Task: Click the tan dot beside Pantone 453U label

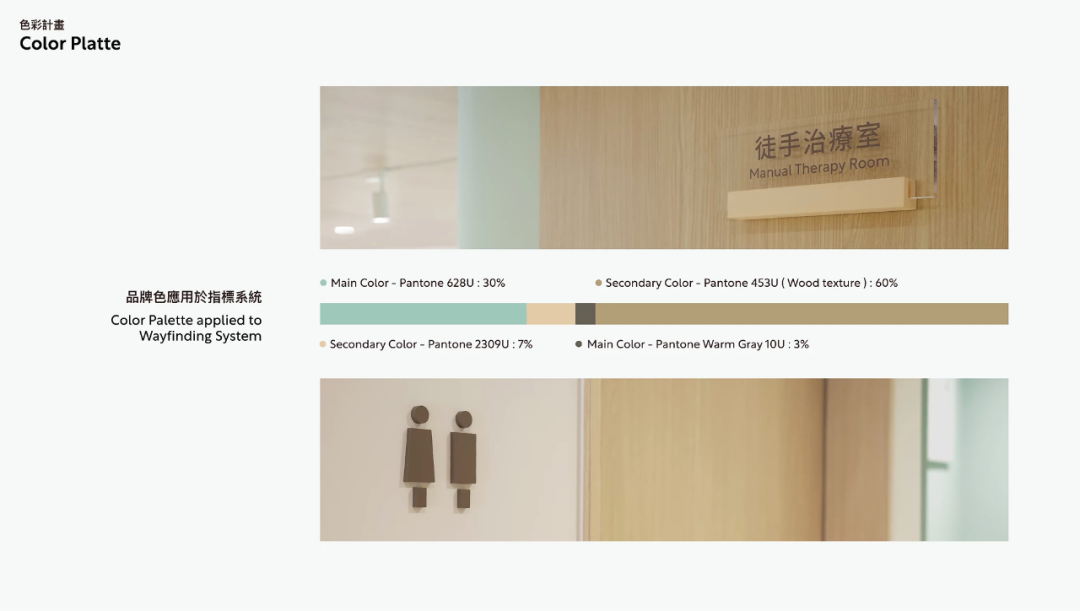Action: click(599, 282)
